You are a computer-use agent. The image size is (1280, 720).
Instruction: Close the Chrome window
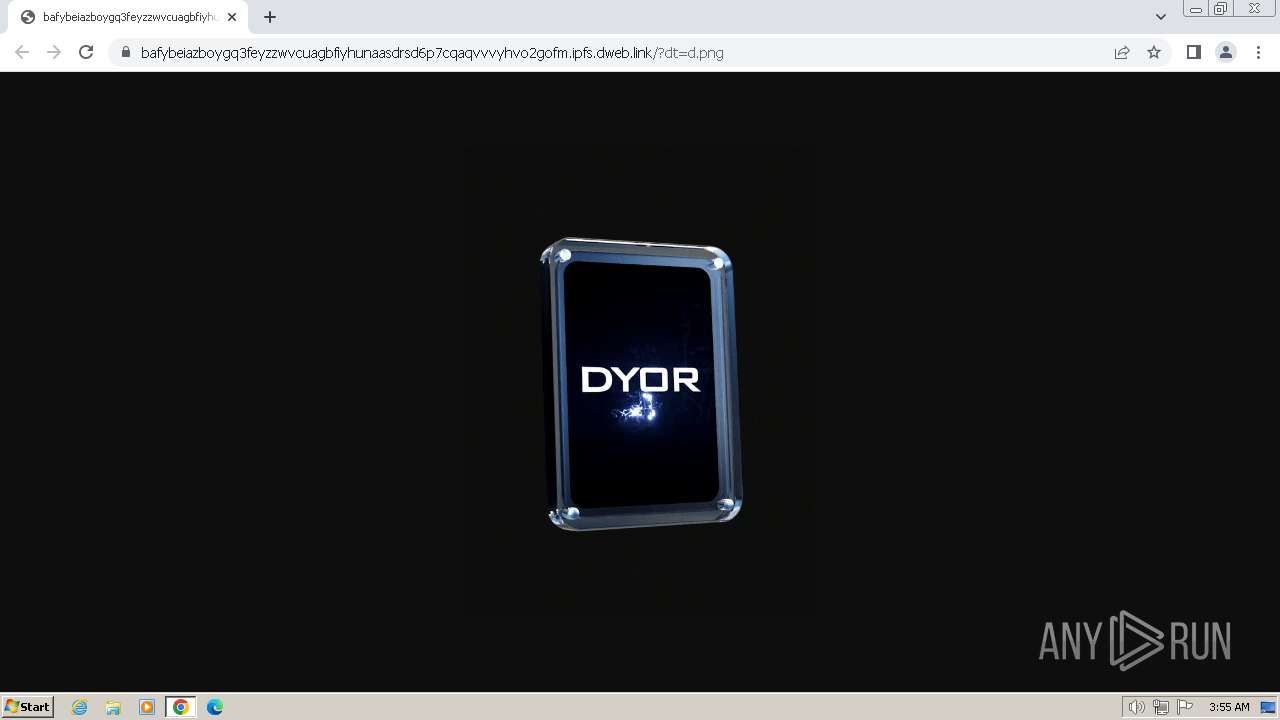click(x=1254, y=8)
